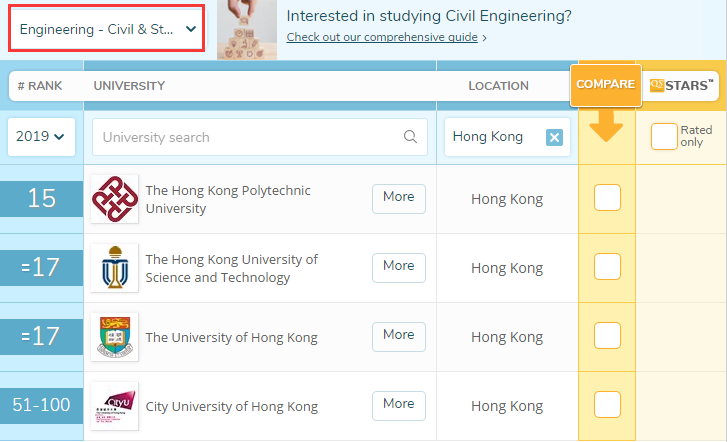Click the LOCATION column header
Viewport: 727px width, 442px height.
coord(498,86)
